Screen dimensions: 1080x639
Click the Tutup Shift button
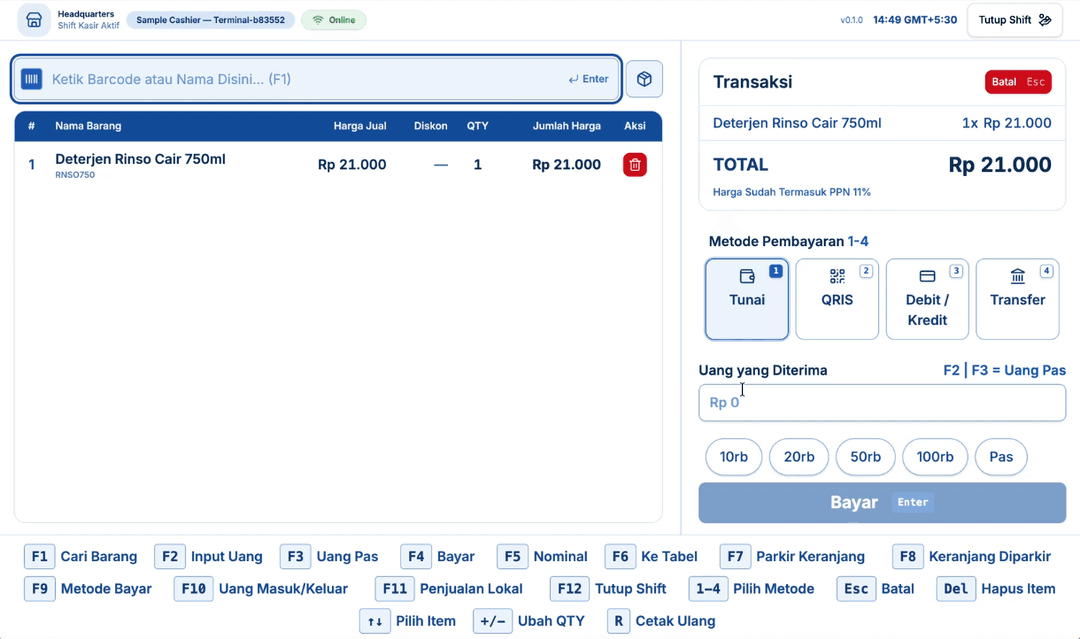[1015, 20]
